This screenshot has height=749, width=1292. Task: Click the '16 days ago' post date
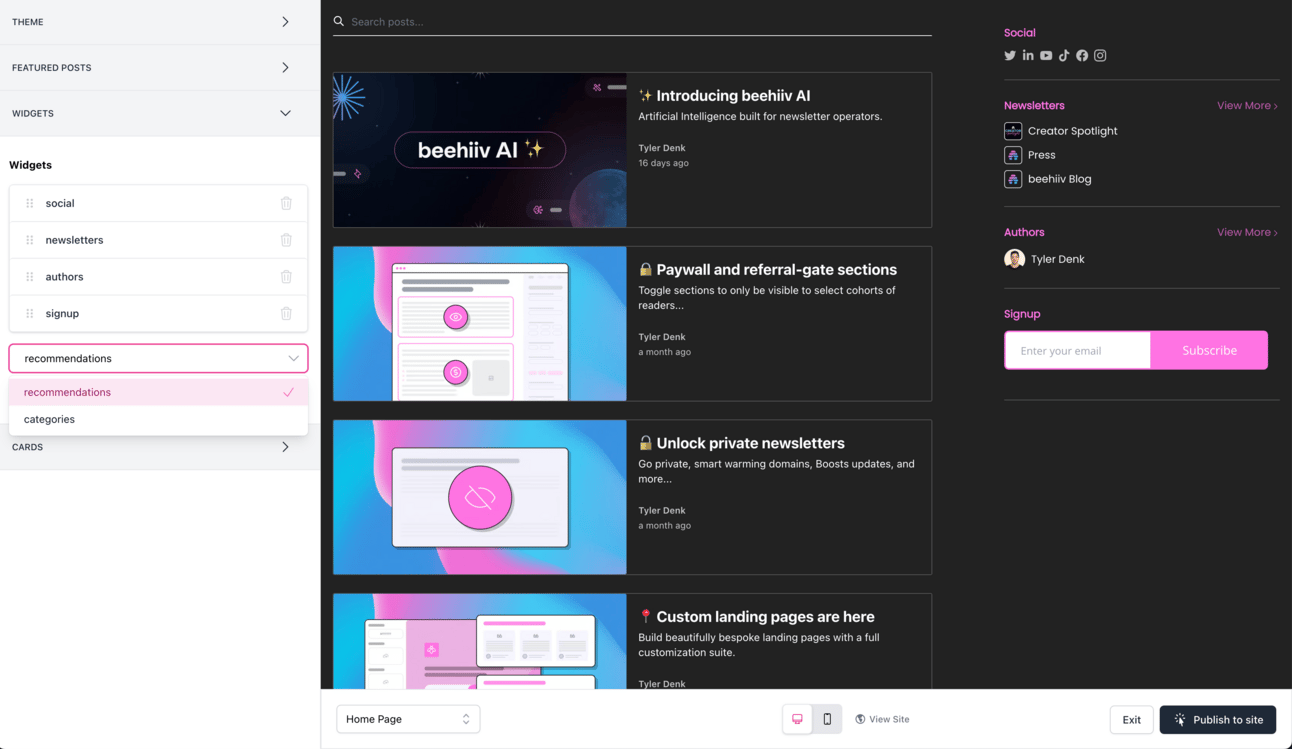(664, 163)
